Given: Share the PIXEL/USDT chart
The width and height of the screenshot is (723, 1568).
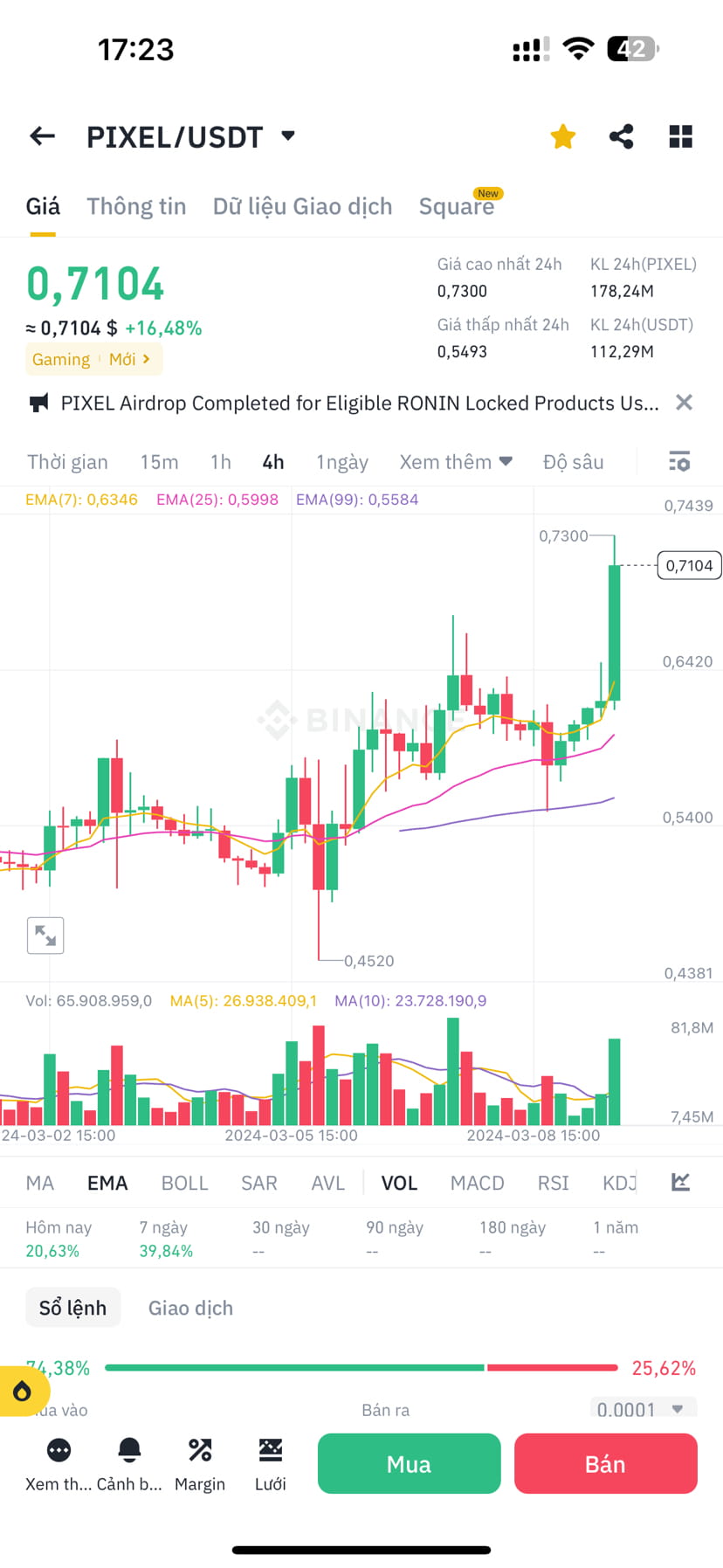Looking at the screenshot, I should tap(622, 136).
